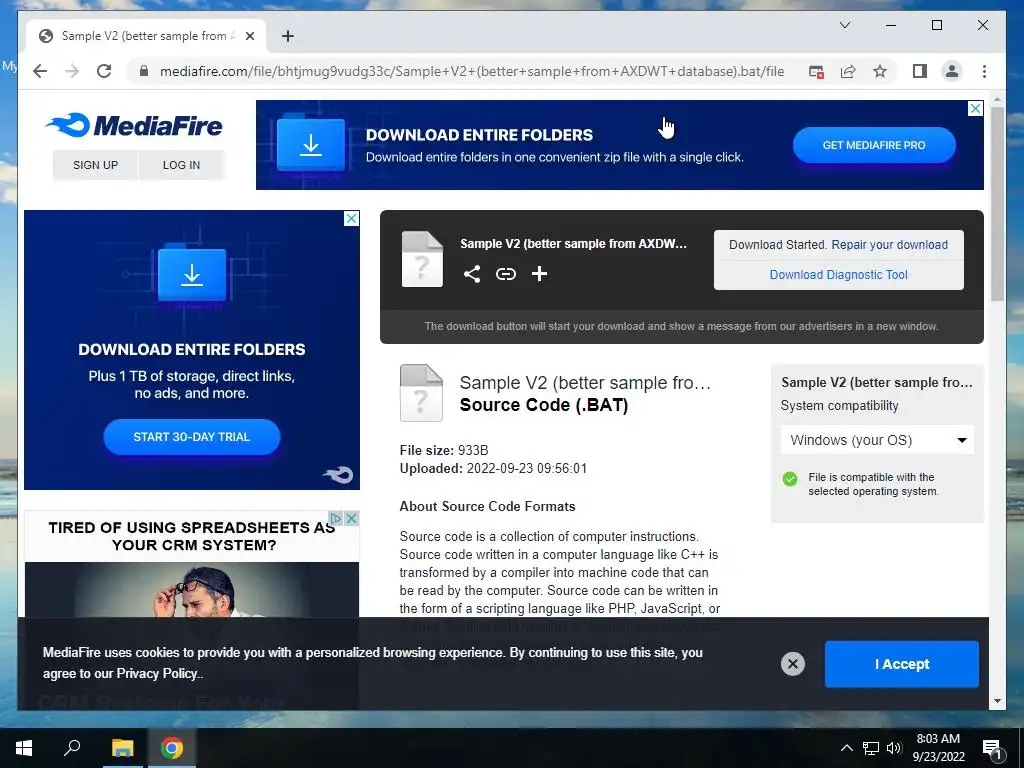Screen dimensions: 1024x768
Task: Toggle the browser side panel icon
Action: (920, 71)
